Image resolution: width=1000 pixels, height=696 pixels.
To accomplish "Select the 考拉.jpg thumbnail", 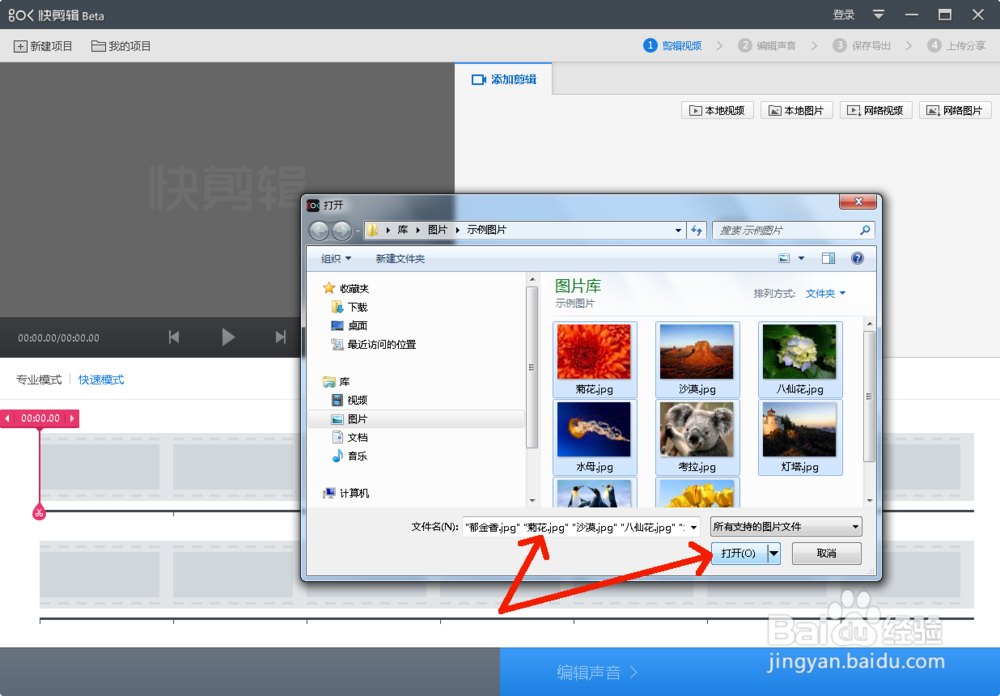I will pyautogui.click(x=697, y=437).
